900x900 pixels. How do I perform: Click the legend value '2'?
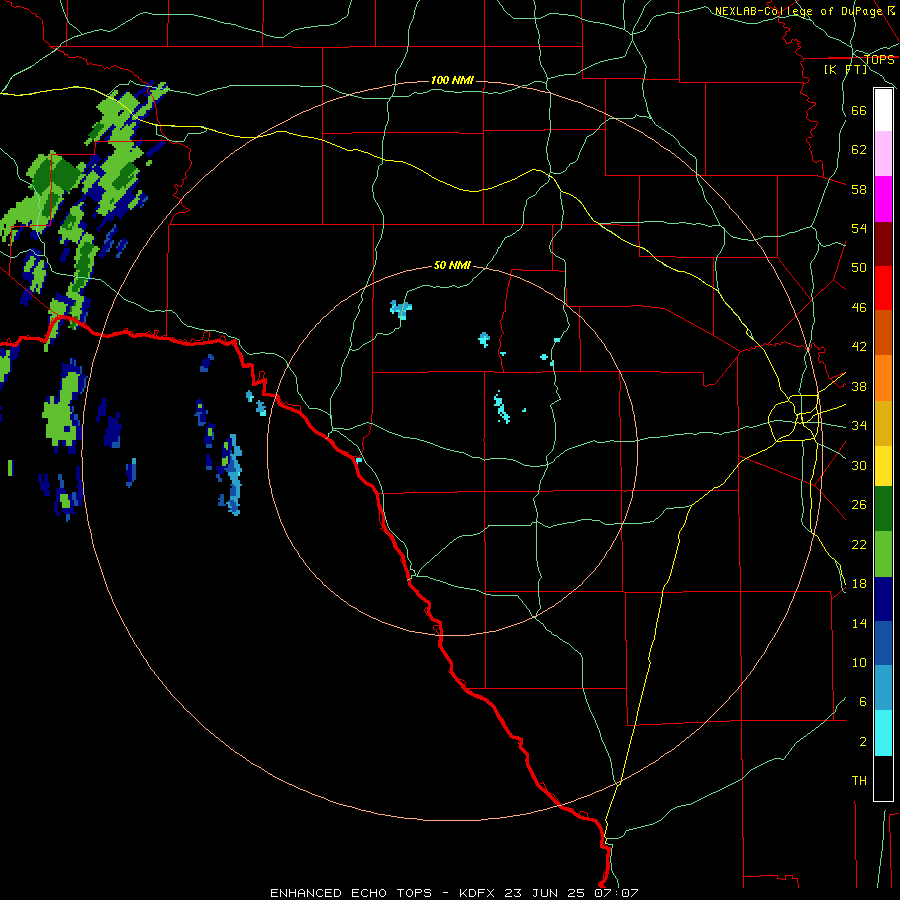[x=863, y=742]
